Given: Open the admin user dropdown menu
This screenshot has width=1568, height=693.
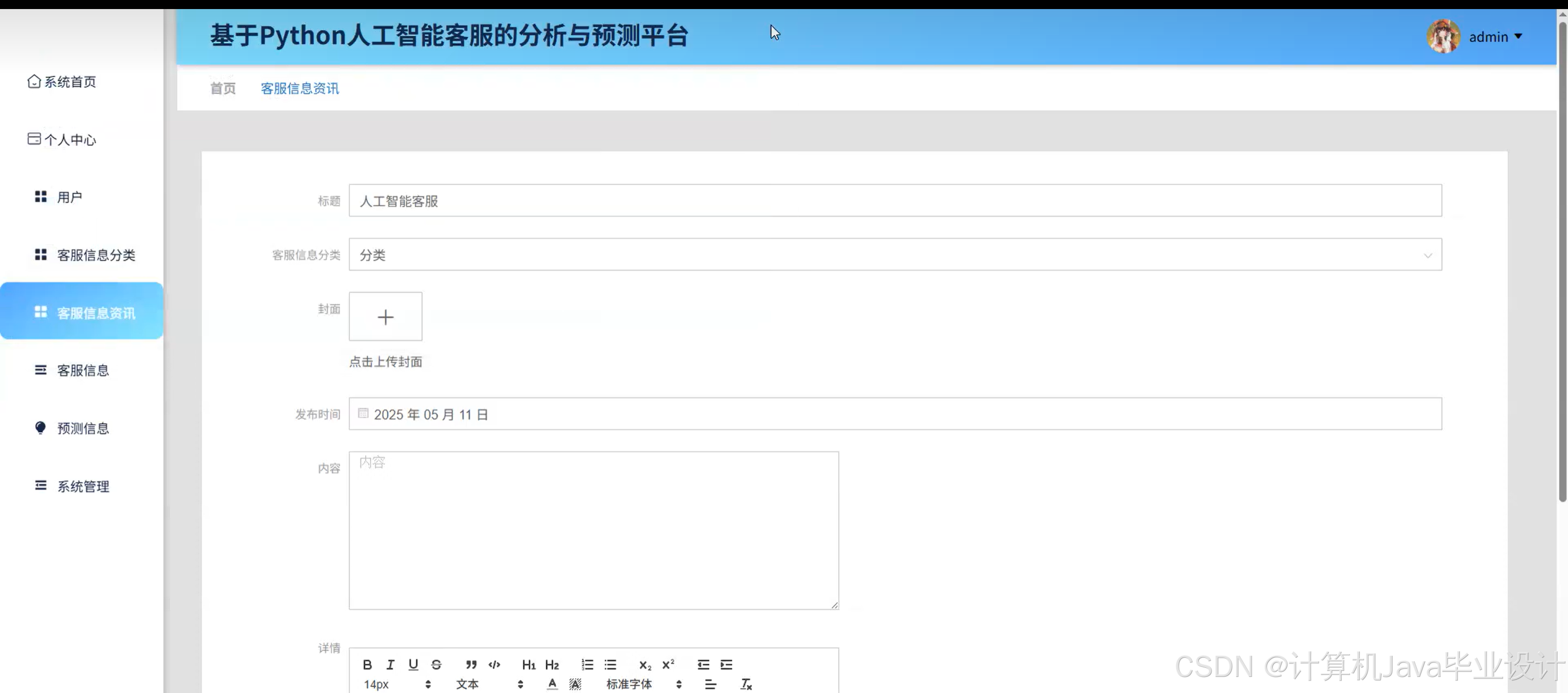Looking at the screenshot, I should 1496,37.
